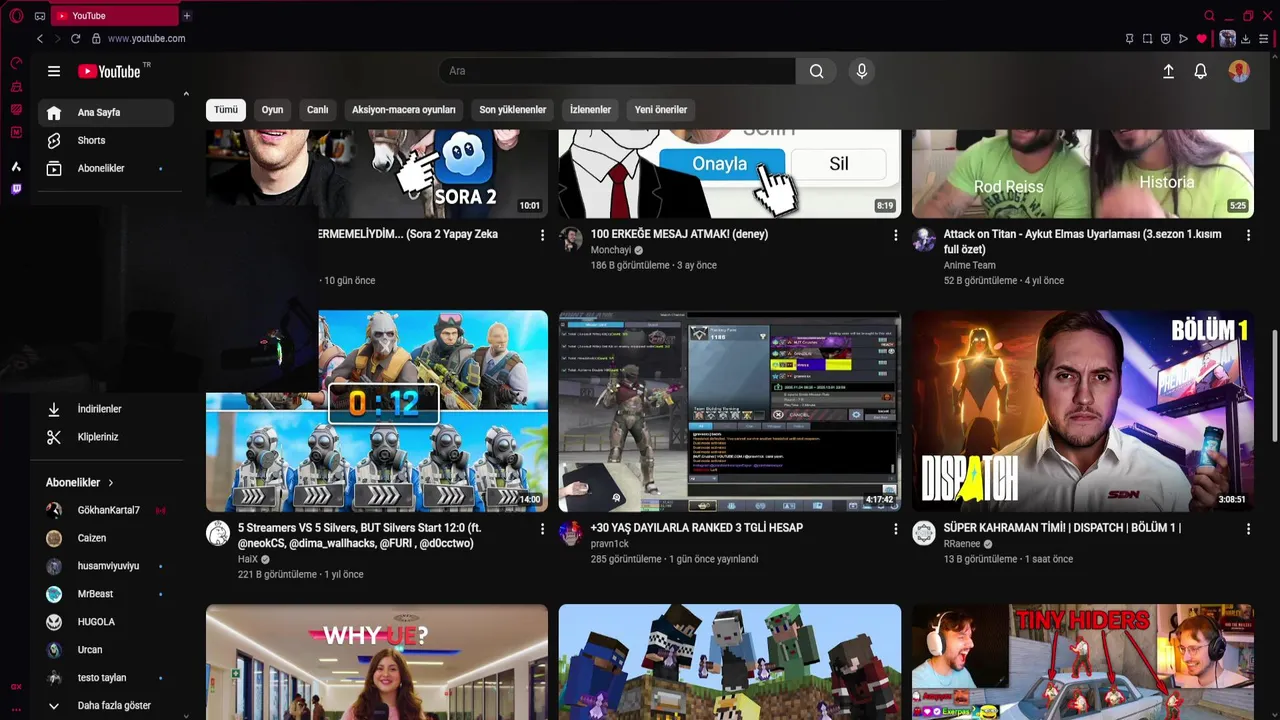
Task: Expand Daha fazla göster in subscriptions
Action: pos(106,705)
